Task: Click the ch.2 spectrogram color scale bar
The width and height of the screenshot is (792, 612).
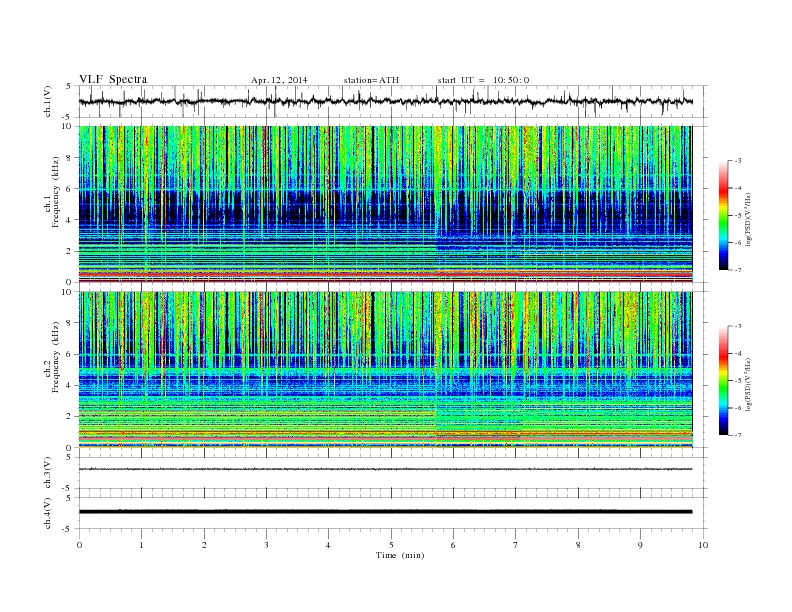Action: point(723,381)
